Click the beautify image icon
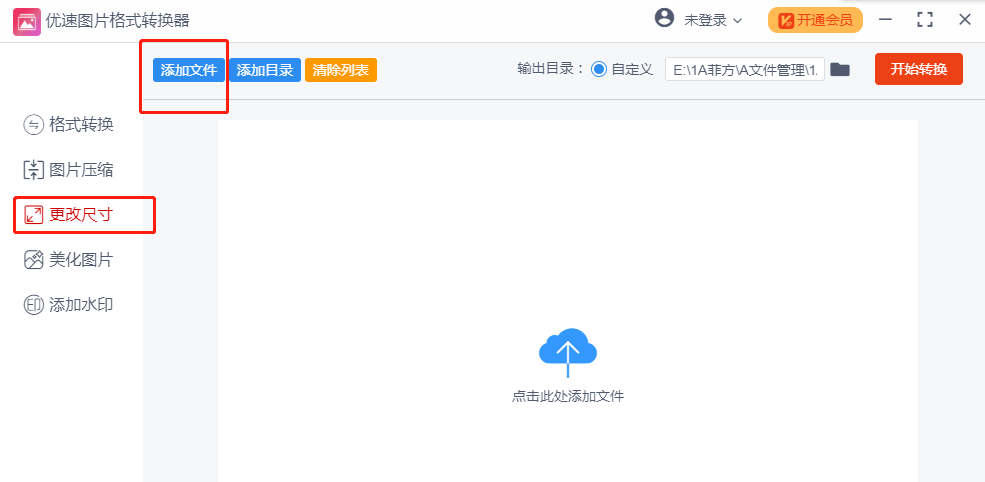The image size is (985, 482). pyautogui.click(x=33, y=260)
